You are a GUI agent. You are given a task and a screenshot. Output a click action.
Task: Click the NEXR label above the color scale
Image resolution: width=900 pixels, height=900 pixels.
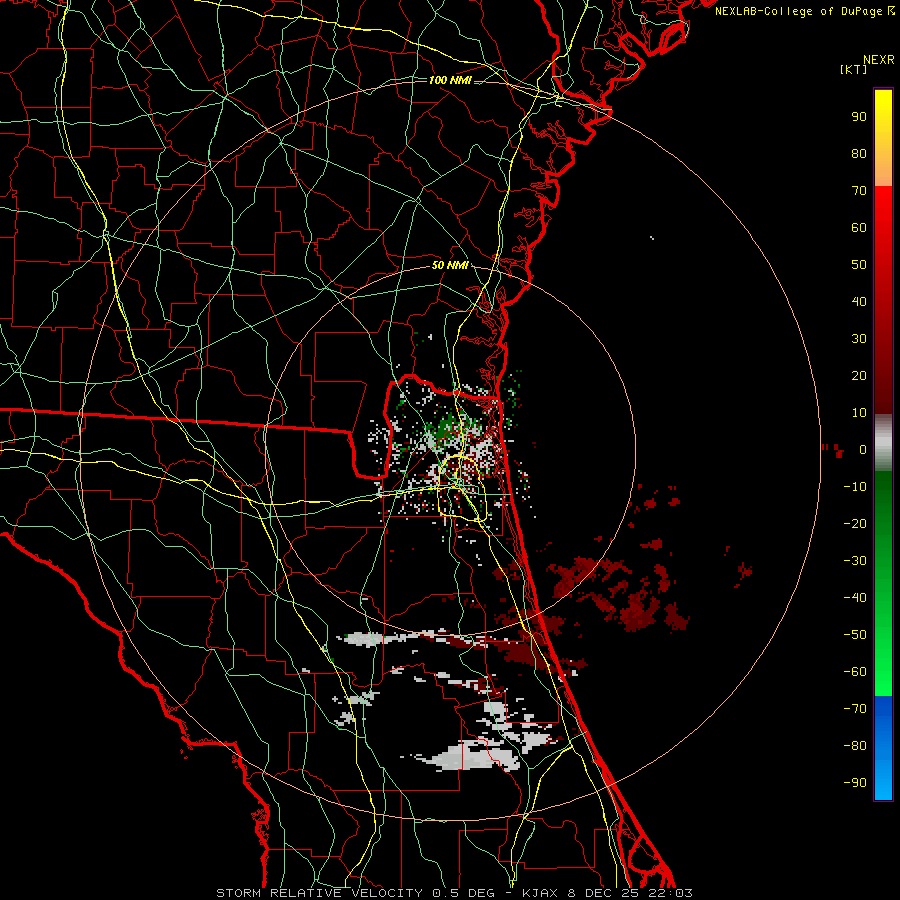[879, 60]
